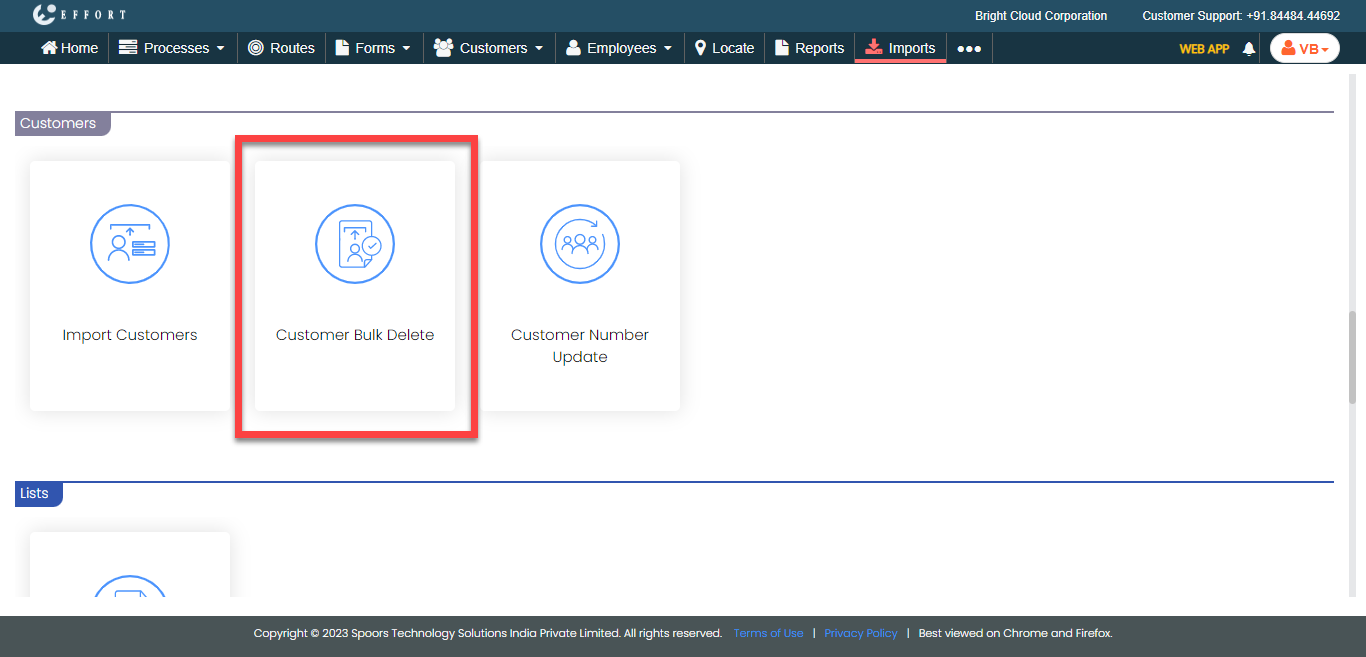Open the Customer Bulk Delete icon
The image size is (1366, 657).
355,244
